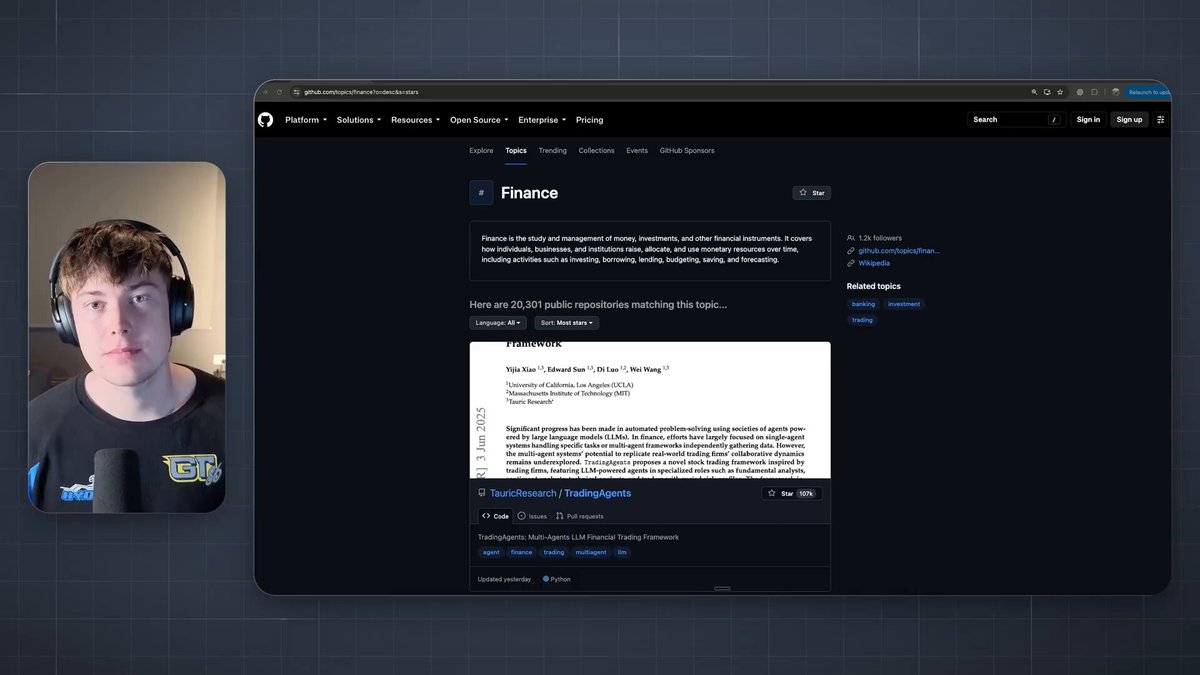This screenshot has height=675, width=1200.
Task: Reload the page with browser refresh icon
Action: [279, 92]
